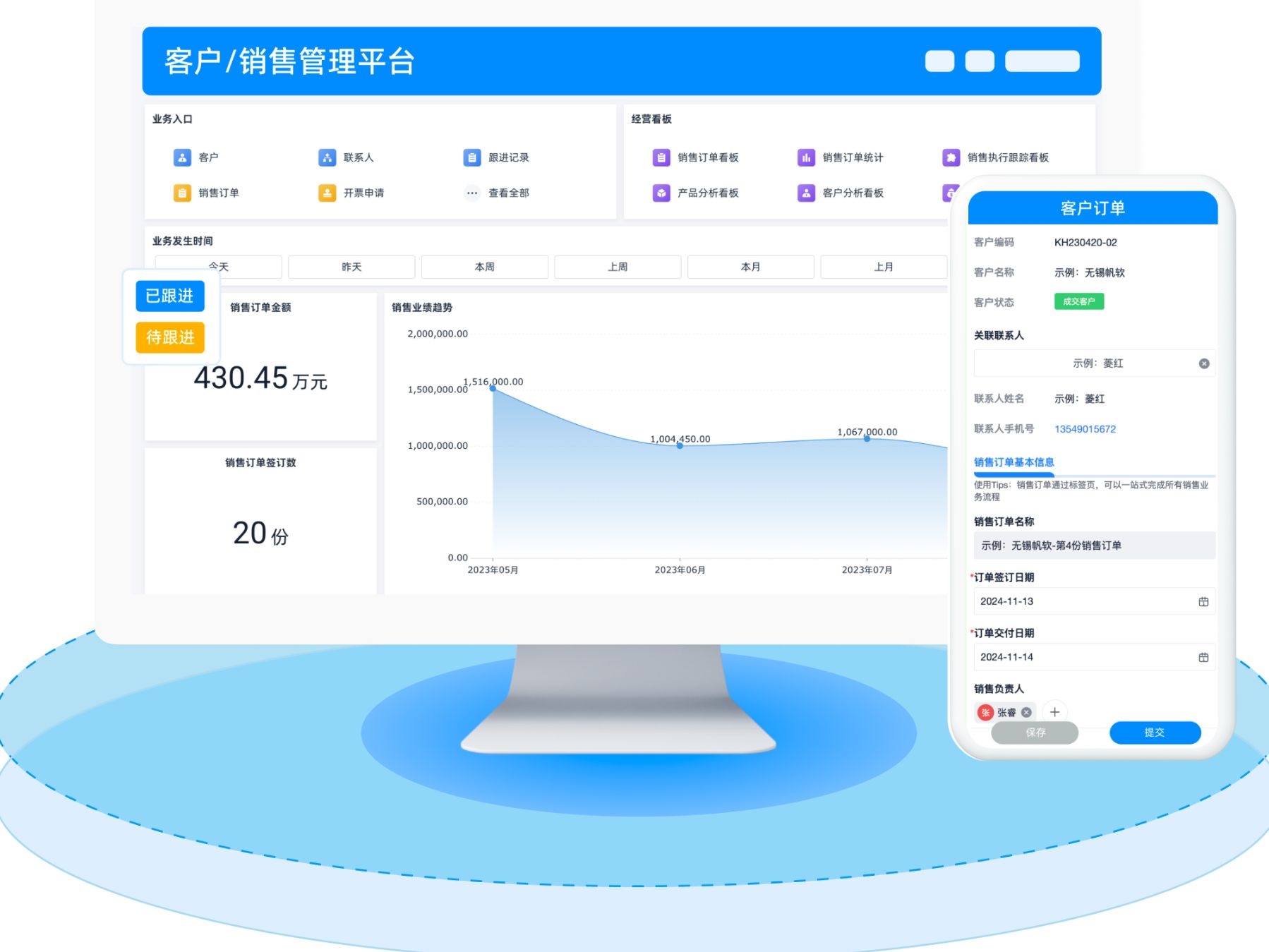Open the 销售订单 entry icon
The height and width of the screenshot is (952, 1269).
click(182, 193)
